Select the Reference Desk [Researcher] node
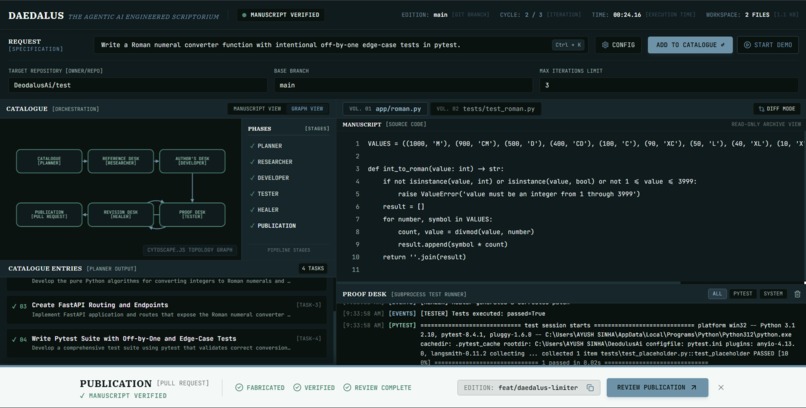 [121, 161]
